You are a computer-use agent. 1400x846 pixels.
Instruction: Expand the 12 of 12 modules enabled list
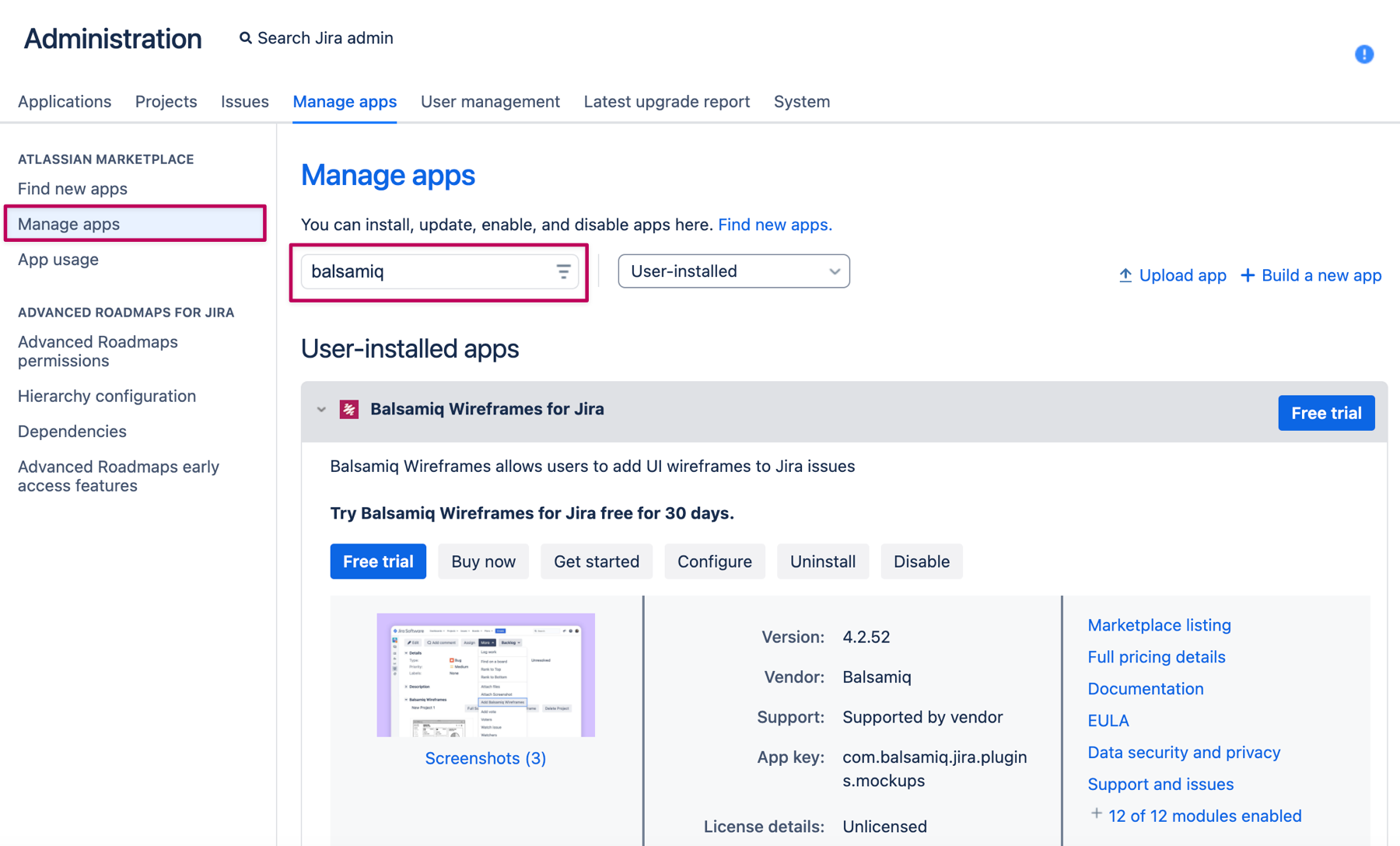pos(1205,816)
